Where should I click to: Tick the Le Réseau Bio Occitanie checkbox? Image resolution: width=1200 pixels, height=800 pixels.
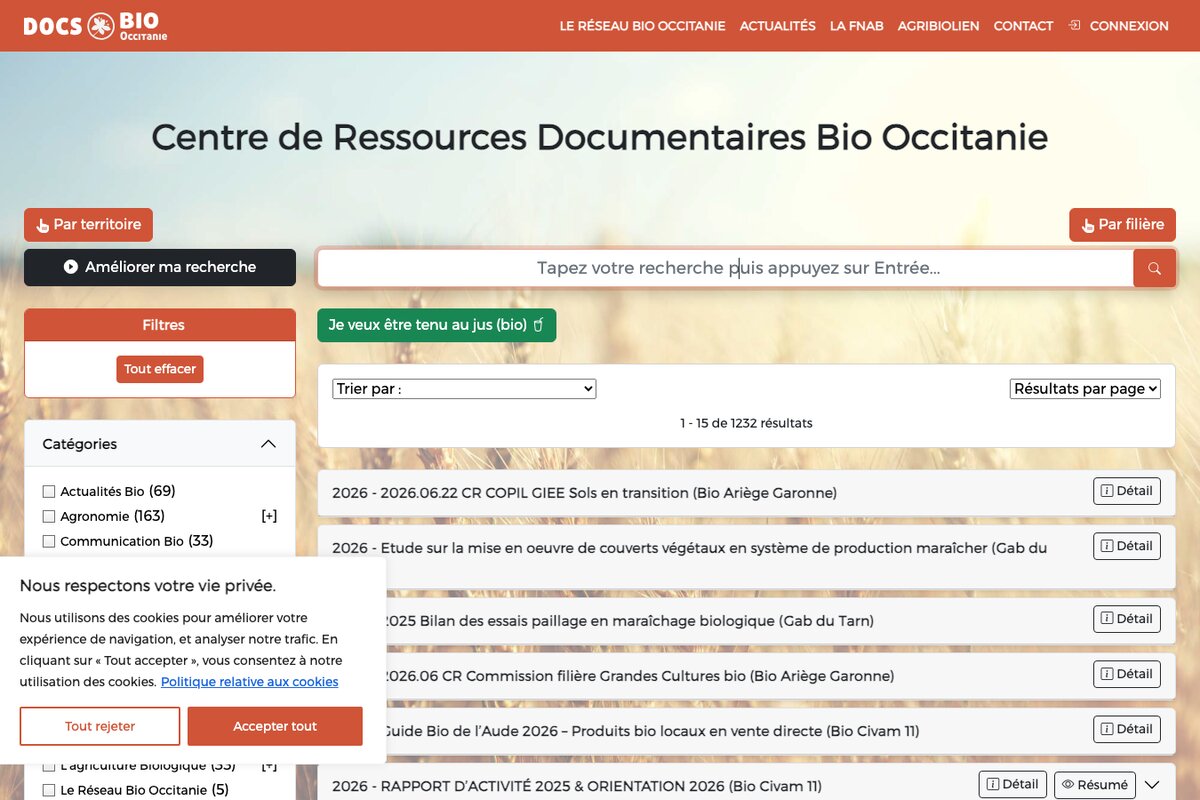coord(49,790)
